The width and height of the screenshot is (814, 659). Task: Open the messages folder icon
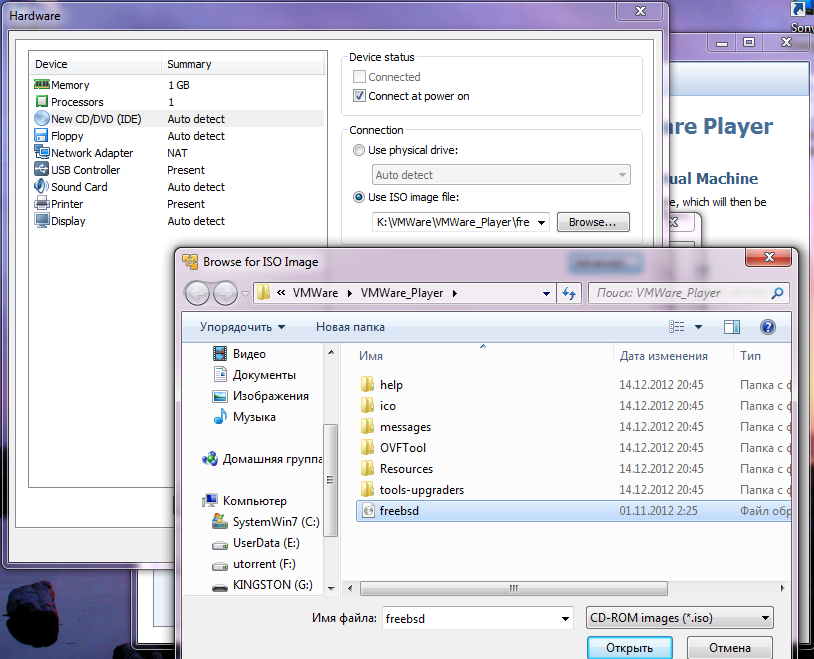pos(367,426)
